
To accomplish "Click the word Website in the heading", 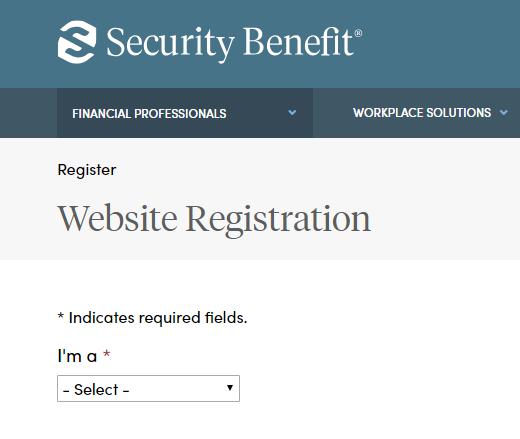I will 117,219.
